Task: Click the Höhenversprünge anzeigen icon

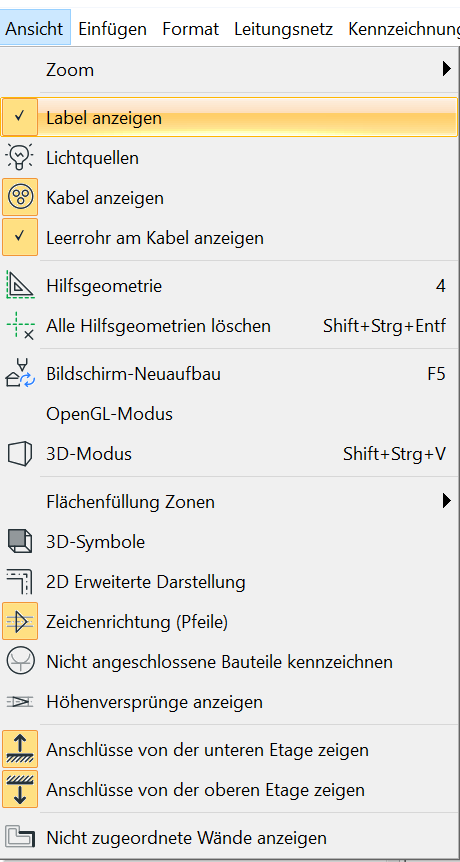Action: pyautogui.click(x=20, y=701)
